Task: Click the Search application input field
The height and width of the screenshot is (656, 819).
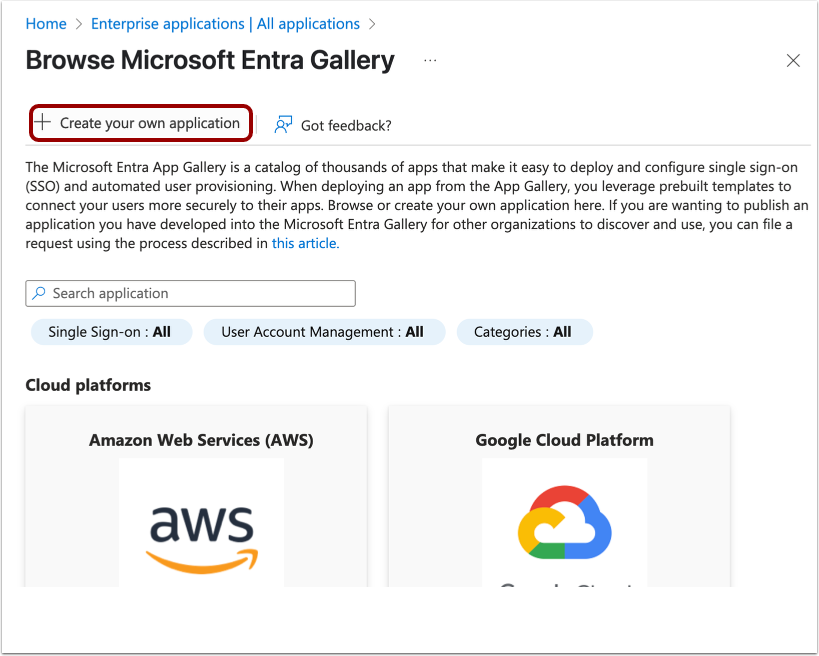Action: tap(190, 293)
